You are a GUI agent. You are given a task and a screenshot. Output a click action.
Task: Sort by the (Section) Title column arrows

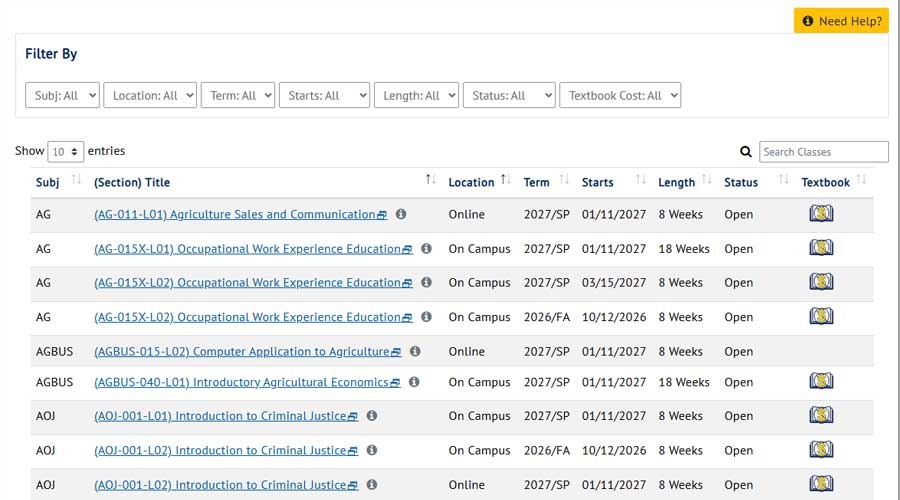pos(430,180)
